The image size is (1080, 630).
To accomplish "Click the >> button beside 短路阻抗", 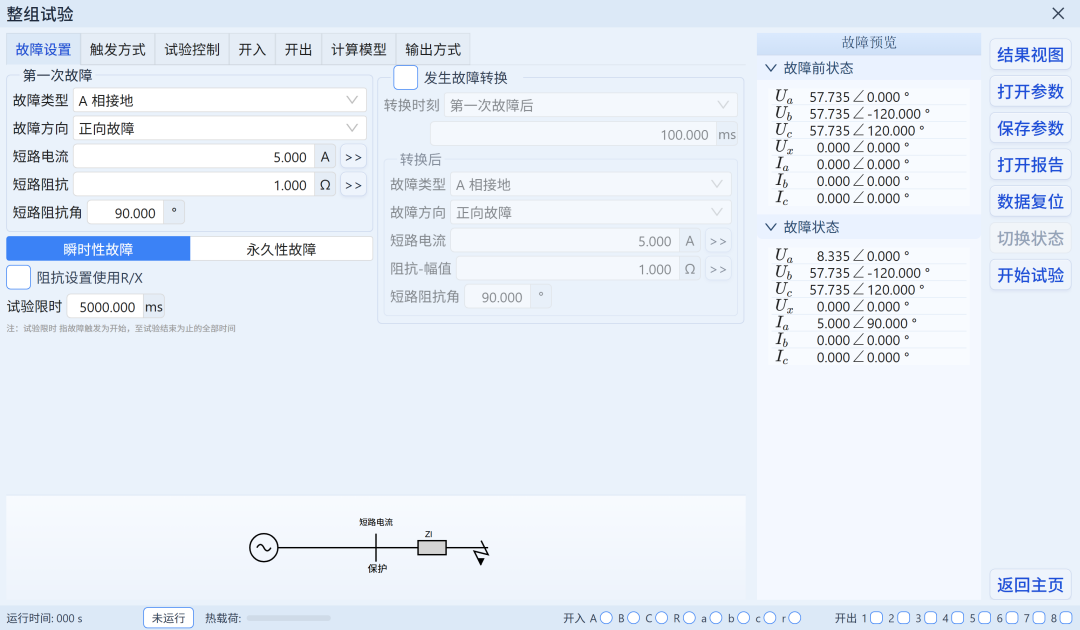I will tap(353, 185).
